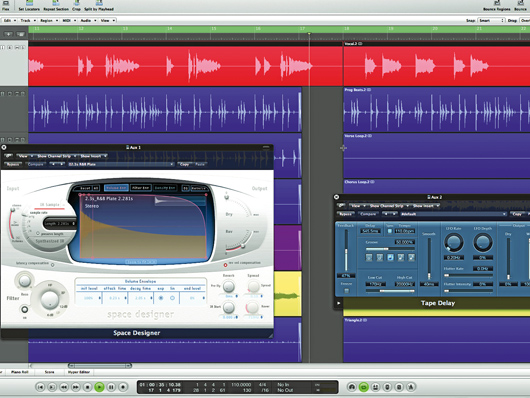Viewport: 530px width, 398px height.
Task: Open the Region menu in the Arrange area
Action: tap(48, 21)
